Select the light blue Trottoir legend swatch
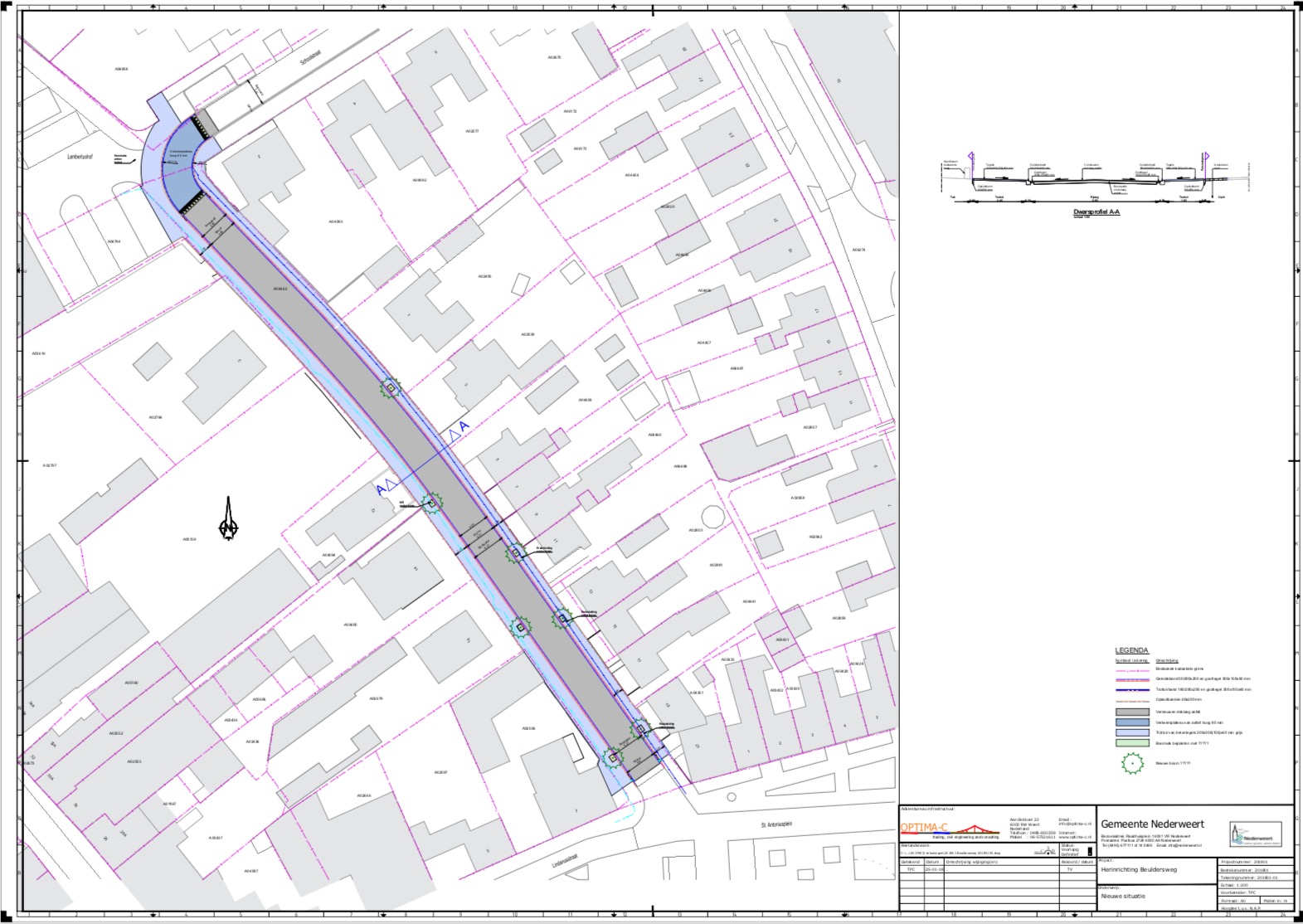Viewport: 1303px width, 924px height. 1131,732
